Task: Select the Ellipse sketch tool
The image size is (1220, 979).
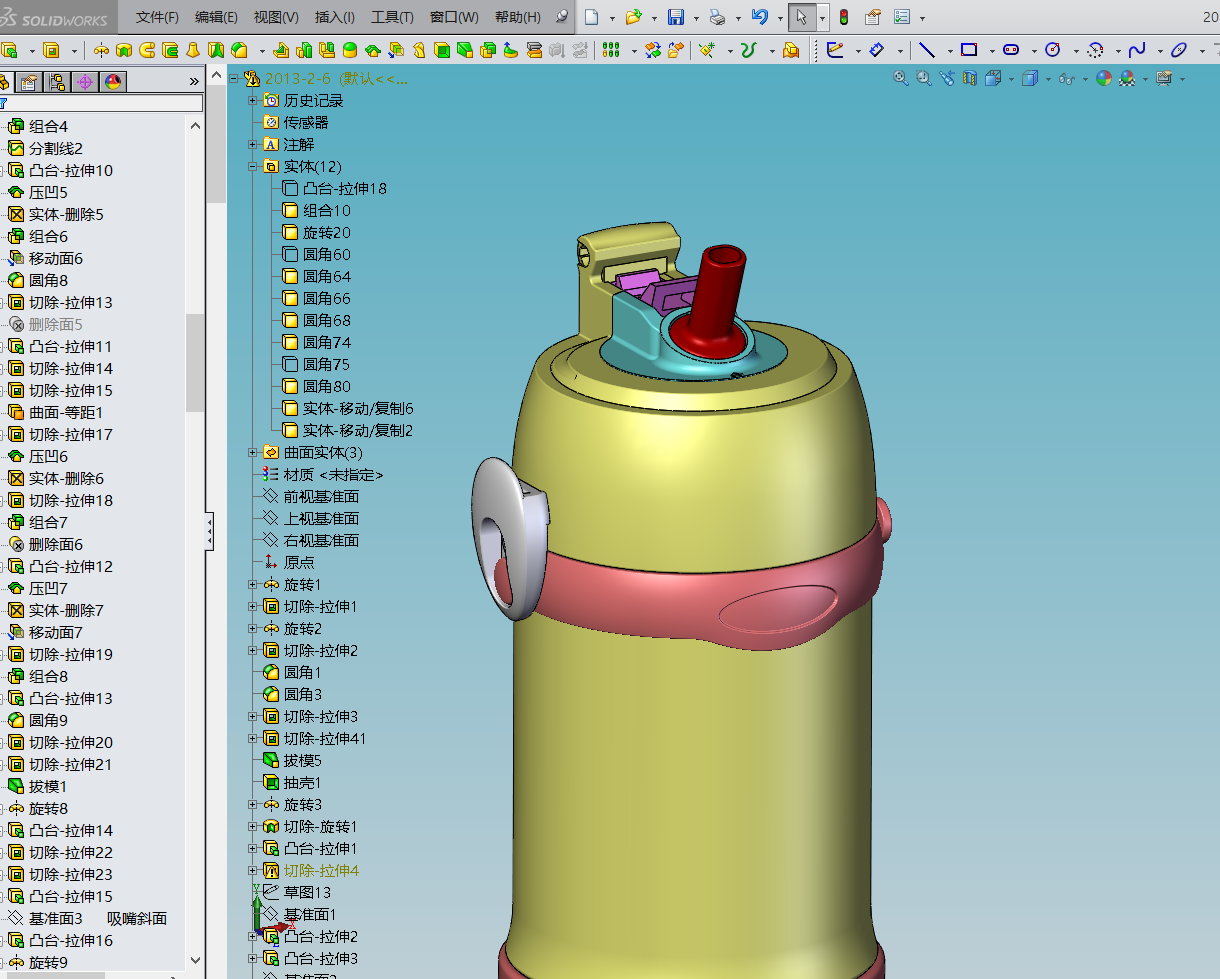Action: (1178, 50)
